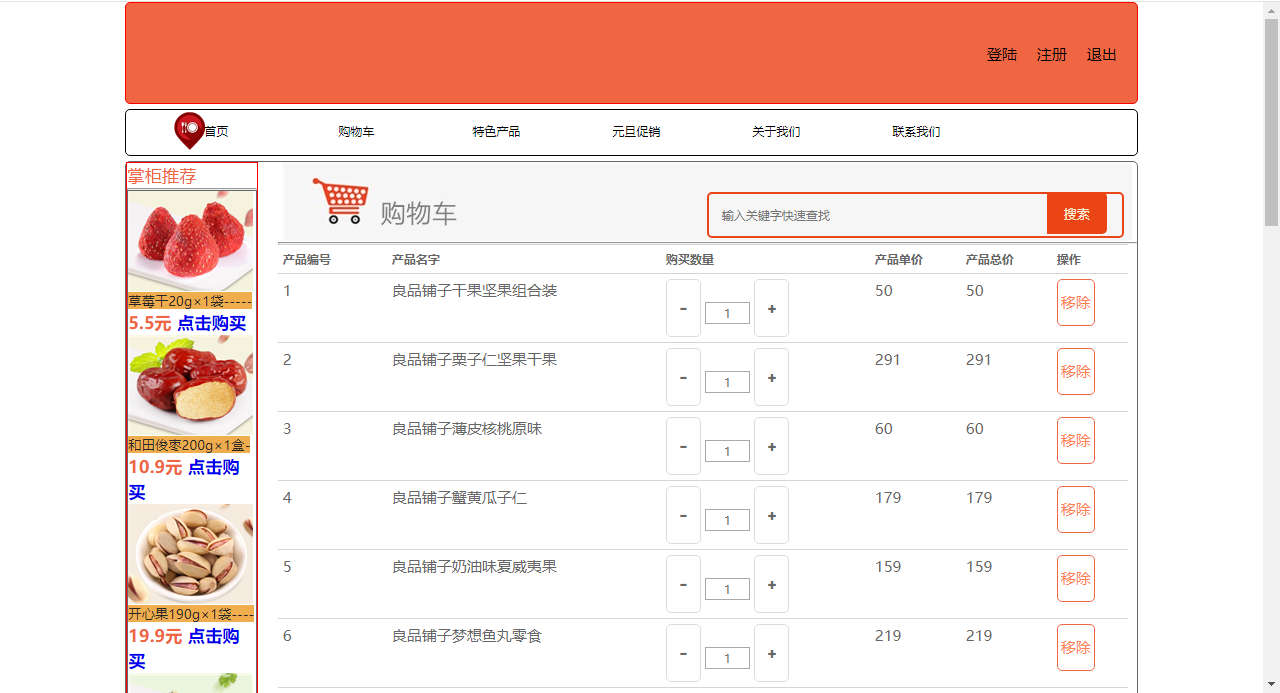Screen dimensions: 1280x693
Task: Click the dried strawberry product thumbnail
Action: [191, 241]
